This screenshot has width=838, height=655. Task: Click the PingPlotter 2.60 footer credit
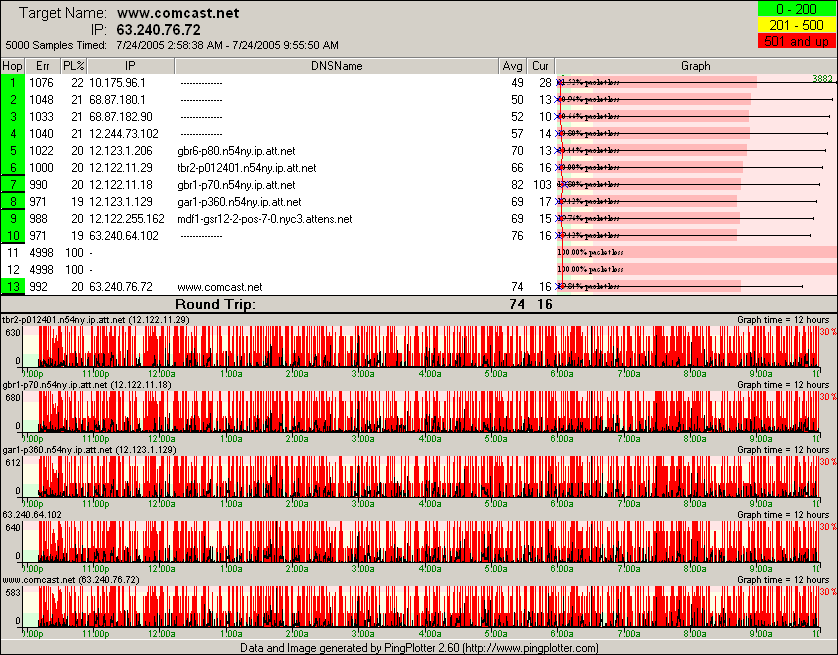[x=419, y=648]
